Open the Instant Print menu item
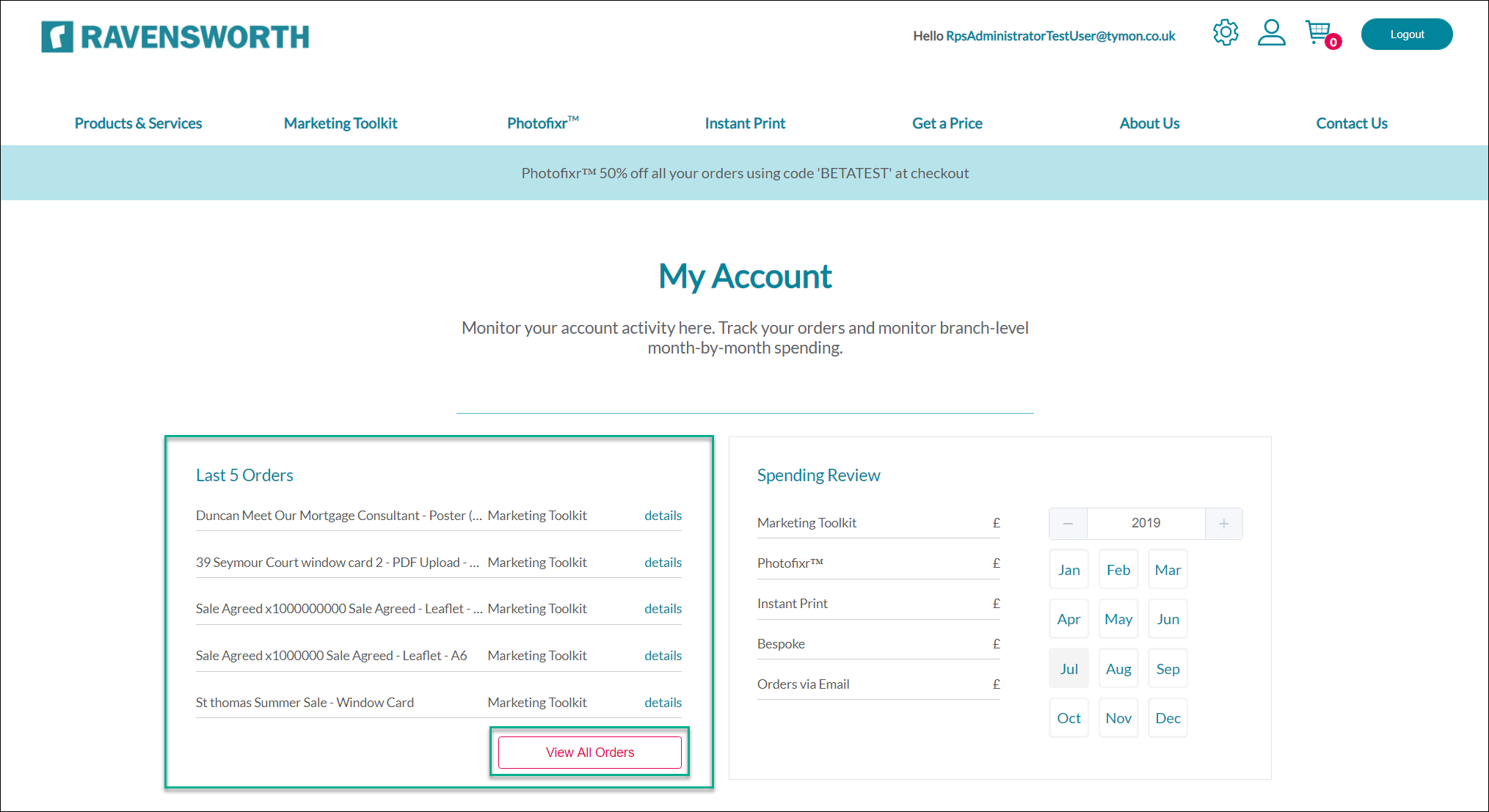This screenshot has width=1489, height=812. click(745, 123)
